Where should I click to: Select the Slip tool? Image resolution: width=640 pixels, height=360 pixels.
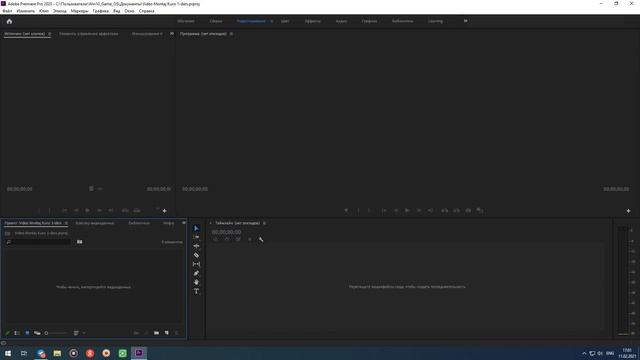point(196,264)
